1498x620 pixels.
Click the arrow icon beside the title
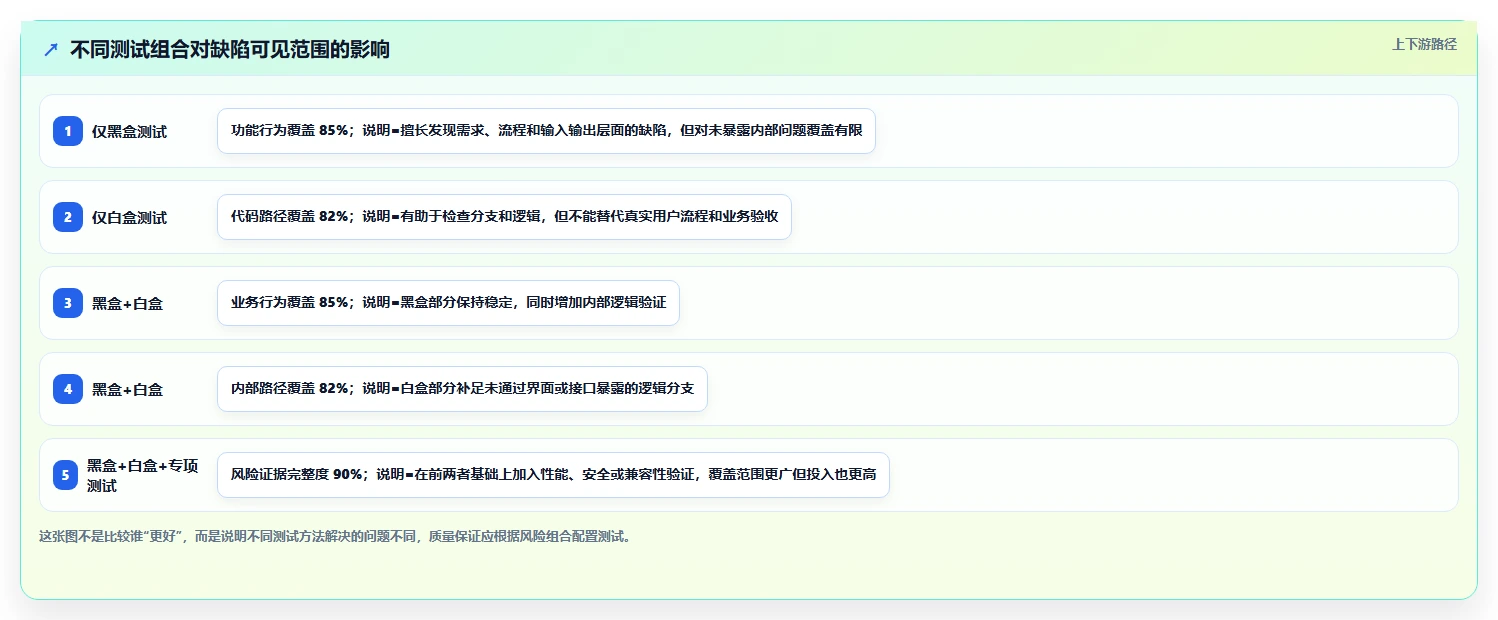51,49
